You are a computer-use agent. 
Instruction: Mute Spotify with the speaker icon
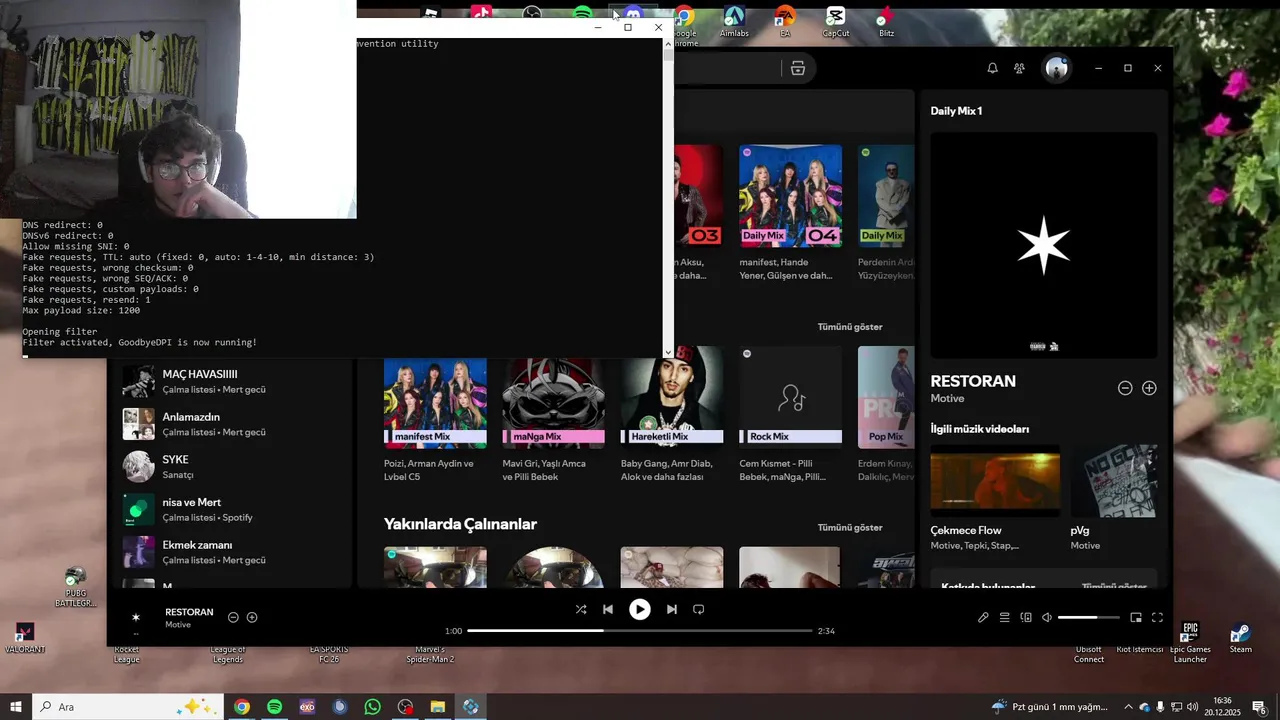1047,618
